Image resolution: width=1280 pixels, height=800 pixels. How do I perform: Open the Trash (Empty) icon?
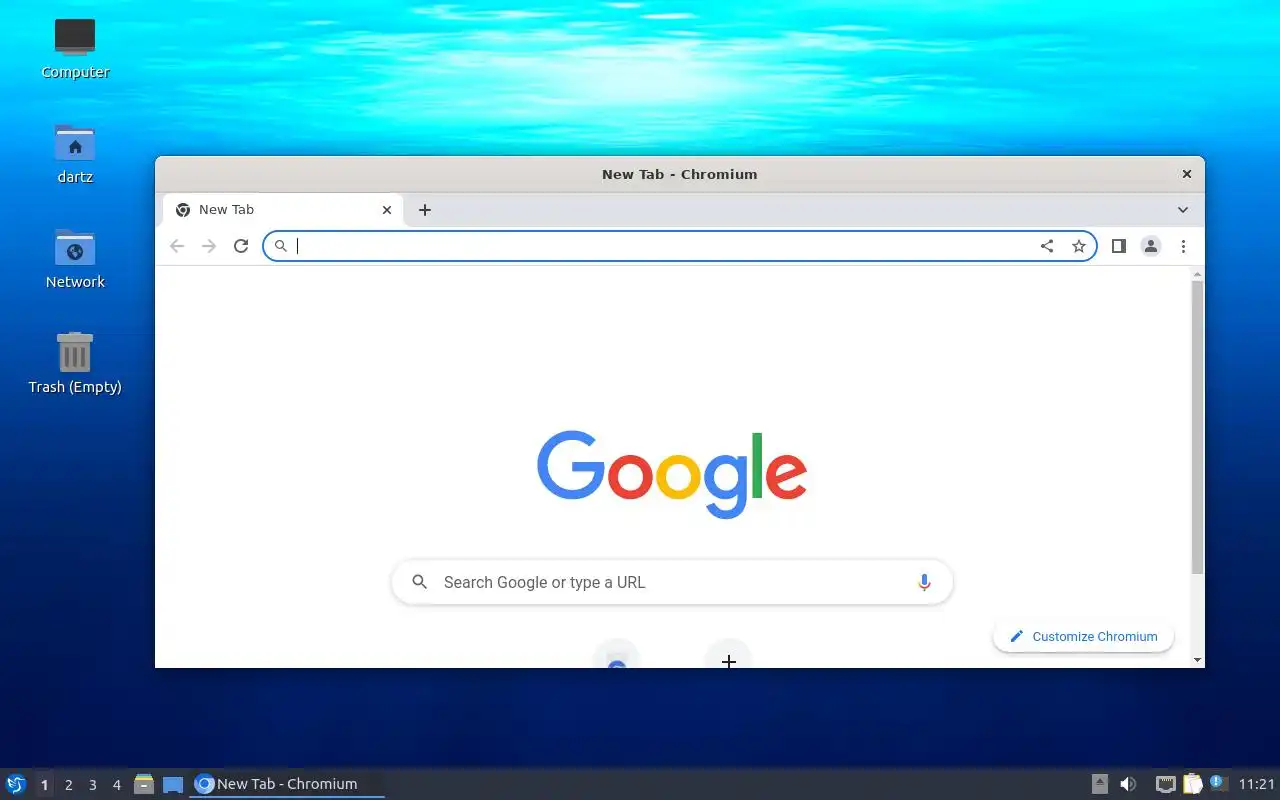click(x=75, y=364)
